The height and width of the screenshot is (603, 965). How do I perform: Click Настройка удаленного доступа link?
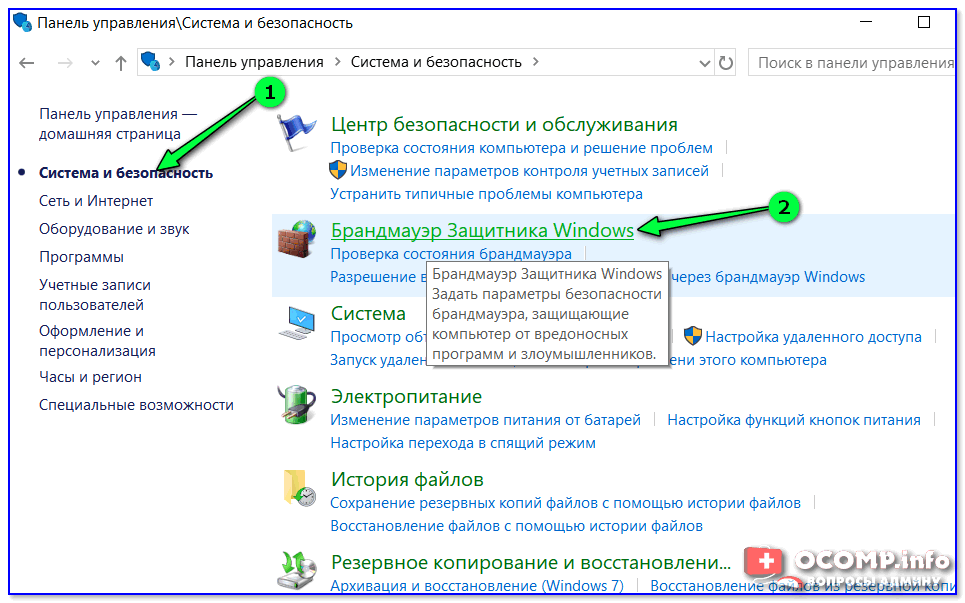[813, 337]
